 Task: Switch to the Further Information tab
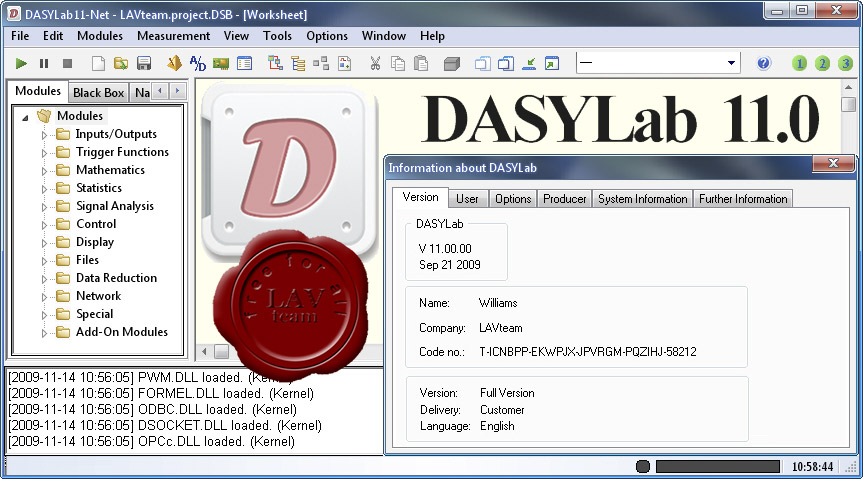coord(743,199)
